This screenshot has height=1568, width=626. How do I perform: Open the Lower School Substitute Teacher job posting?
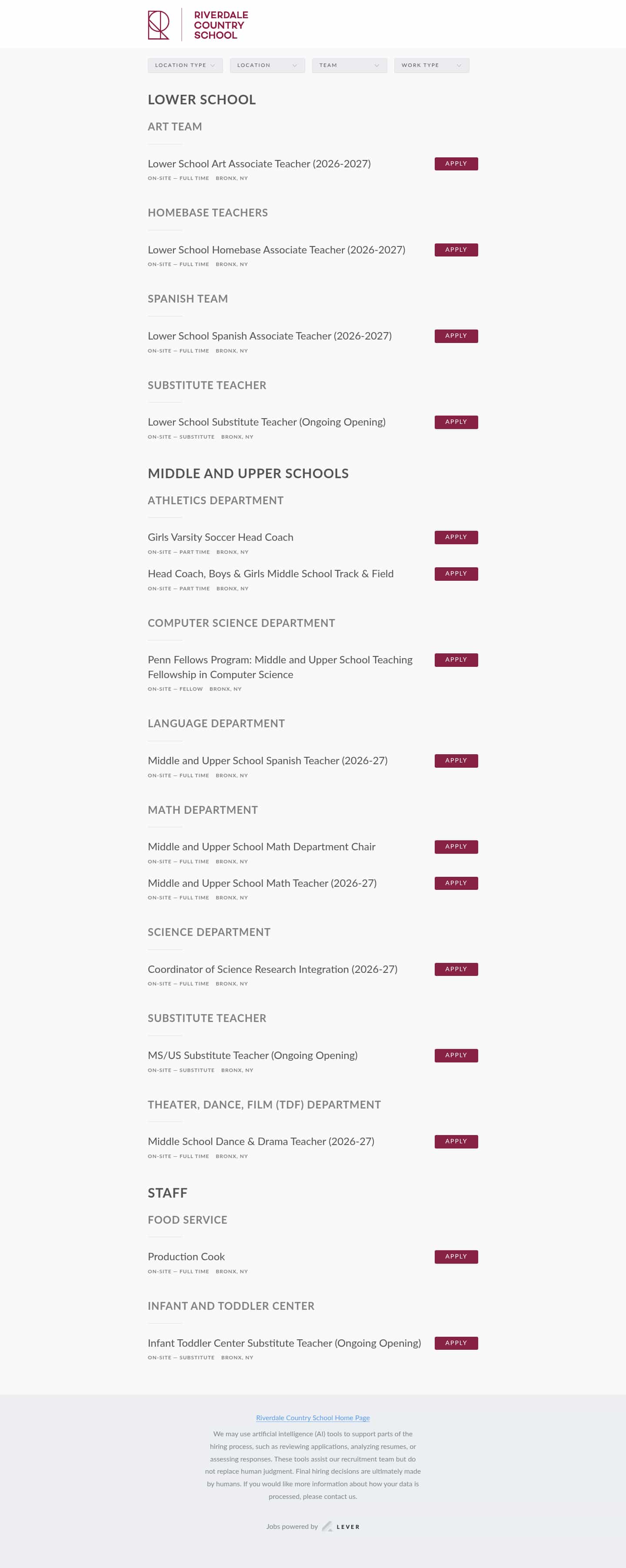click(x=267, y=422)
